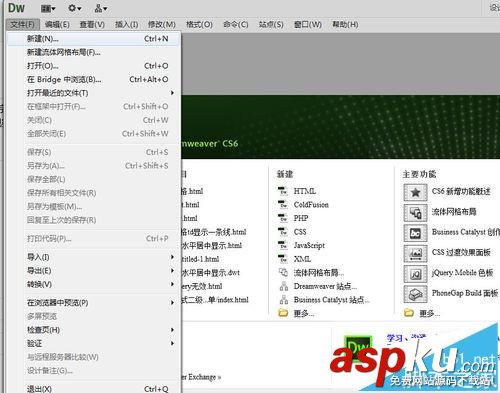Click the ColdFusion new document icon
This screenshot has height=393, width=500.
point(283,204)
